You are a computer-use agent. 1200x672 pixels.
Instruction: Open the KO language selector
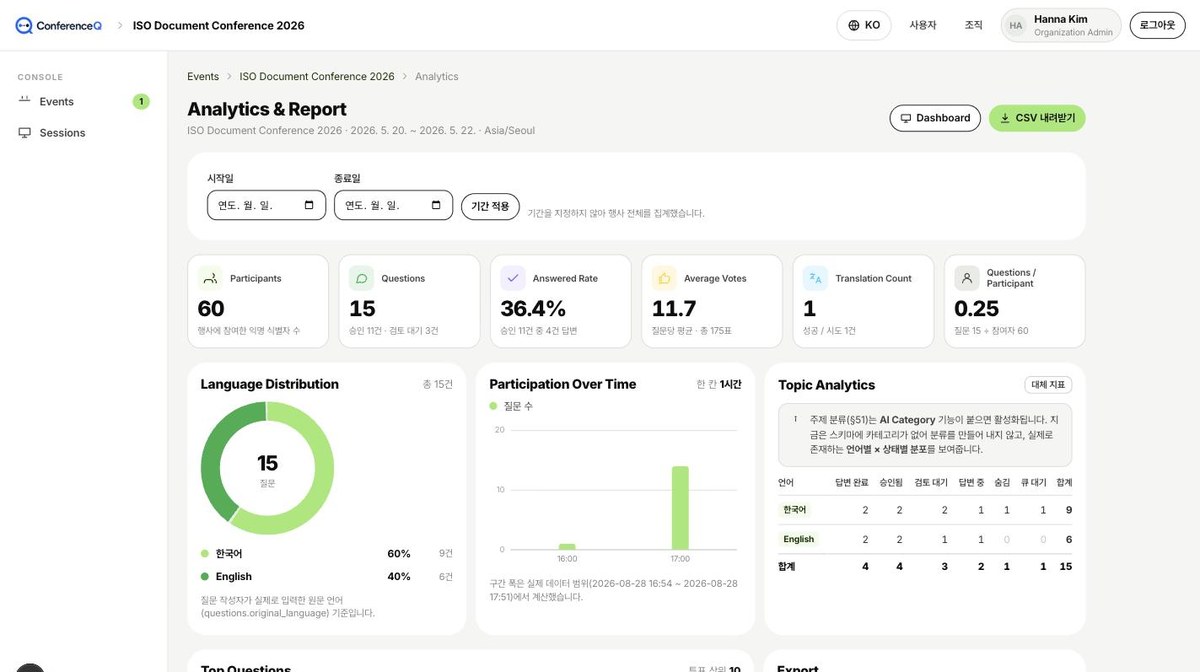click(864, 25)
